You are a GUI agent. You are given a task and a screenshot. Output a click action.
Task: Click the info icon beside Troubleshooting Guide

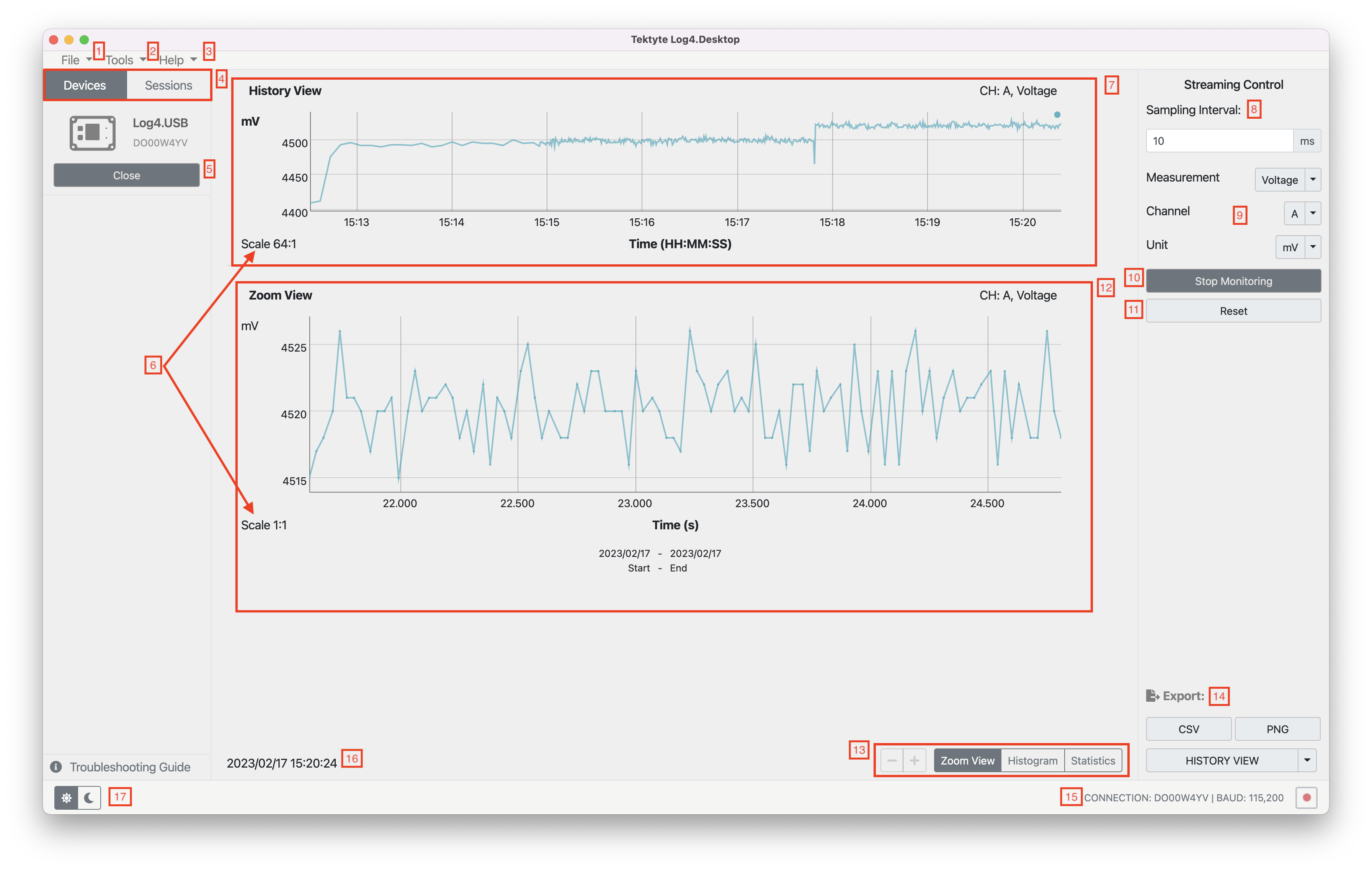pyautogui.click(x=56, y=767)
